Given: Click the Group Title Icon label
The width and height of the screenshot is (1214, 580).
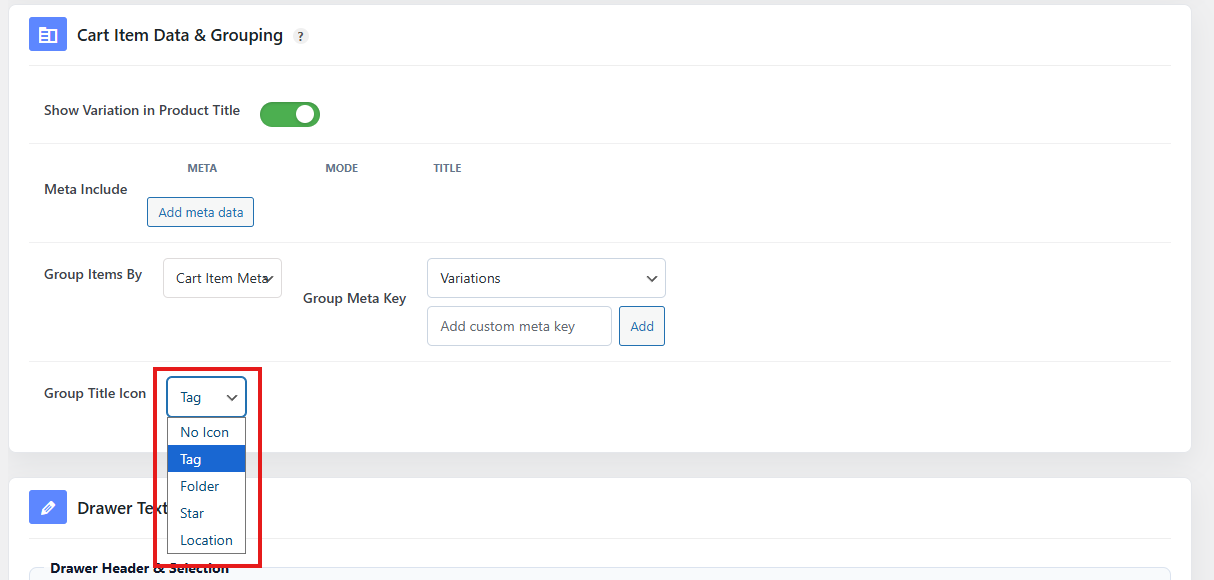Looking at the screenshot, I should click(95, 393).
